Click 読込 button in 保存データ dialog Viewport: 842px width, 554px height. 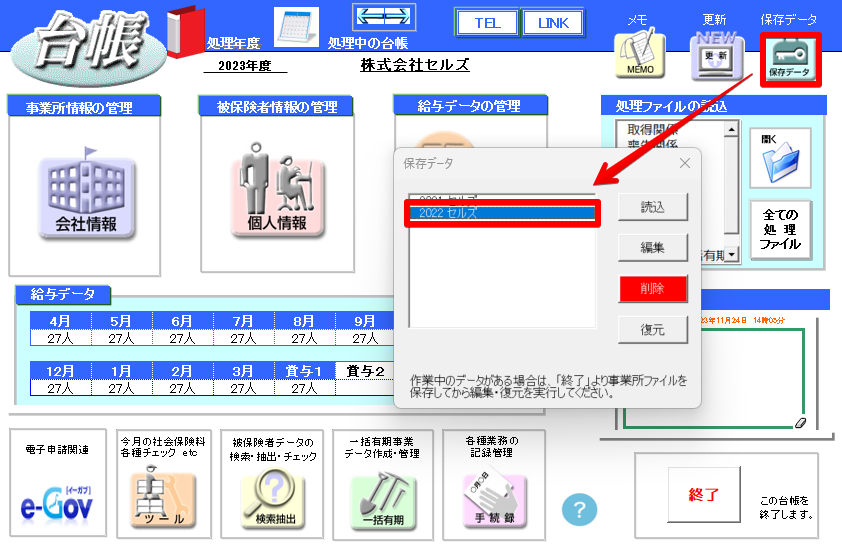click(652, 207)
